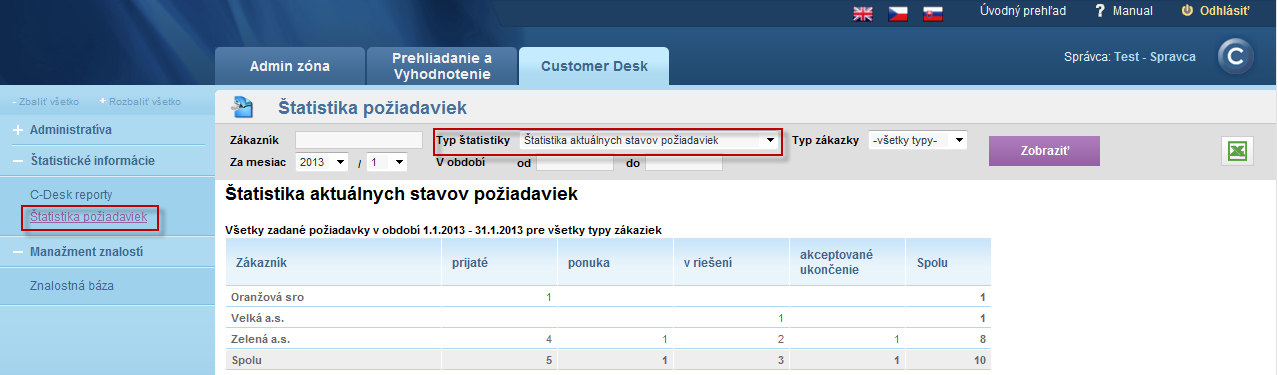
Task: Click Správca: Test - Spravca text
Action: 1130,57
